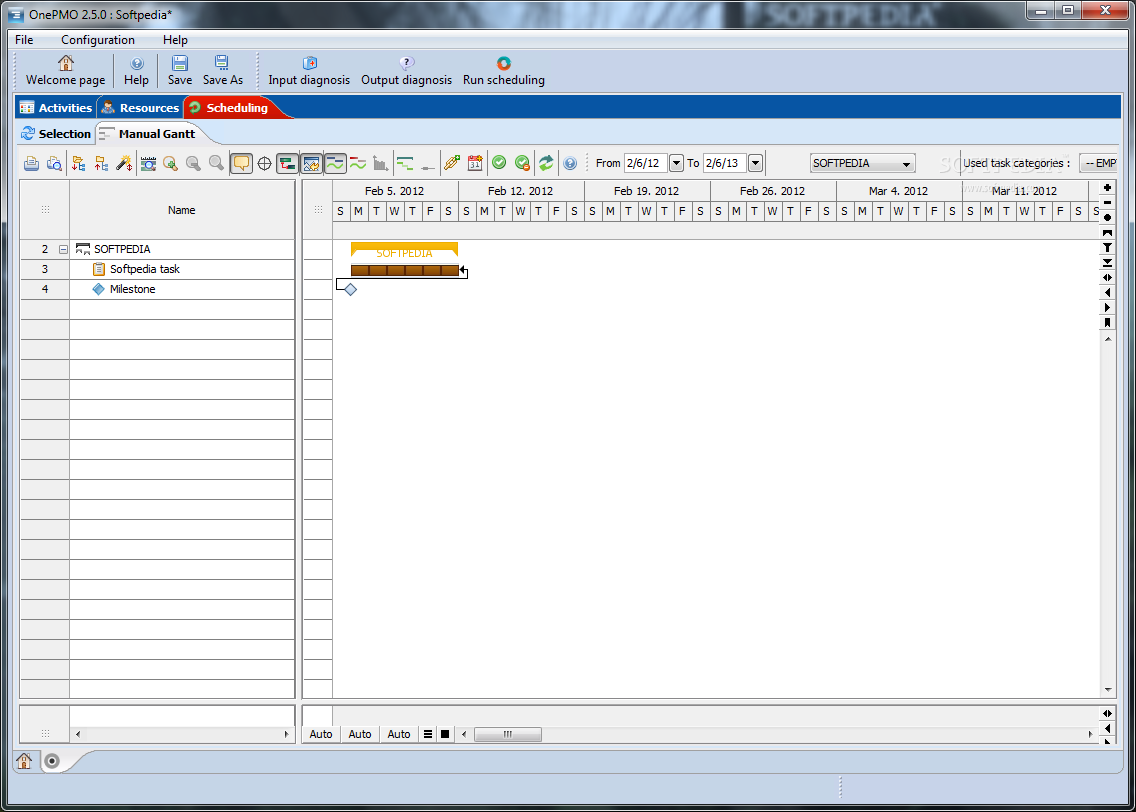Click the orange SOFTPEDIA summary bar

coord(404,250)
